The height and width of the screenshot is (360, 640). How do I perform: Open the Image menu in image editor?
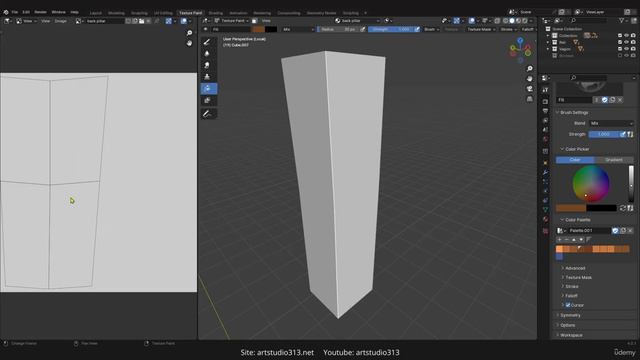point(60,20)
